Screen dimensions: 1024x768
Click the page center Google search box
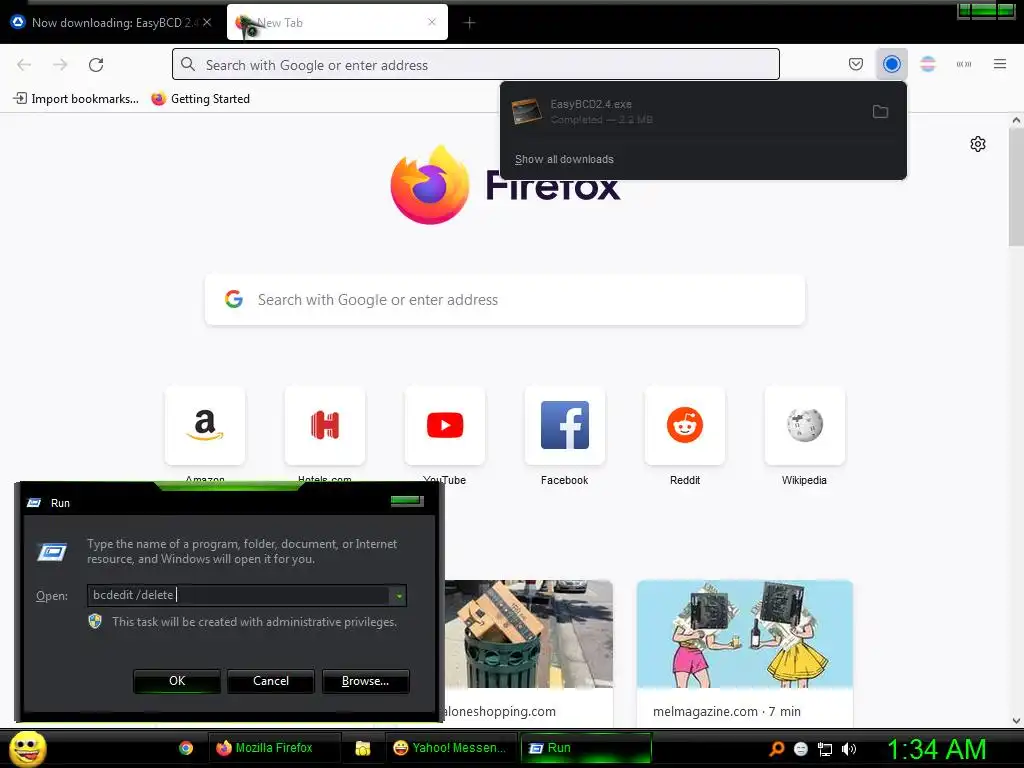[505, 300]
